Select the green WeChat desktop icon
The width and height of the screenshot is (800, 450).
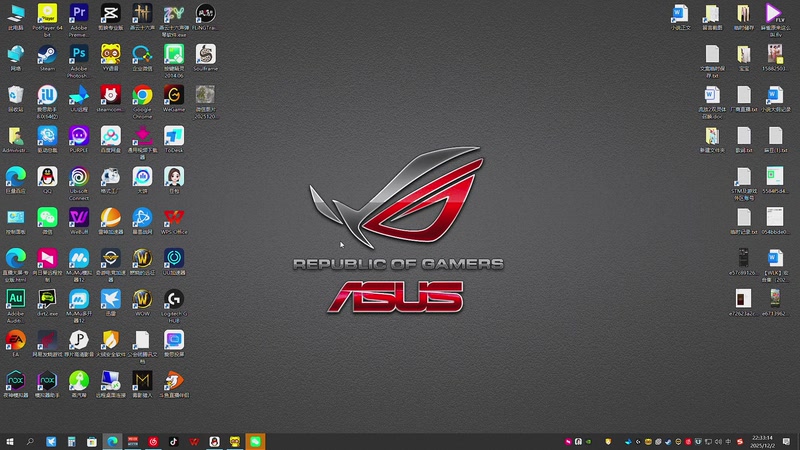[47, 221]
